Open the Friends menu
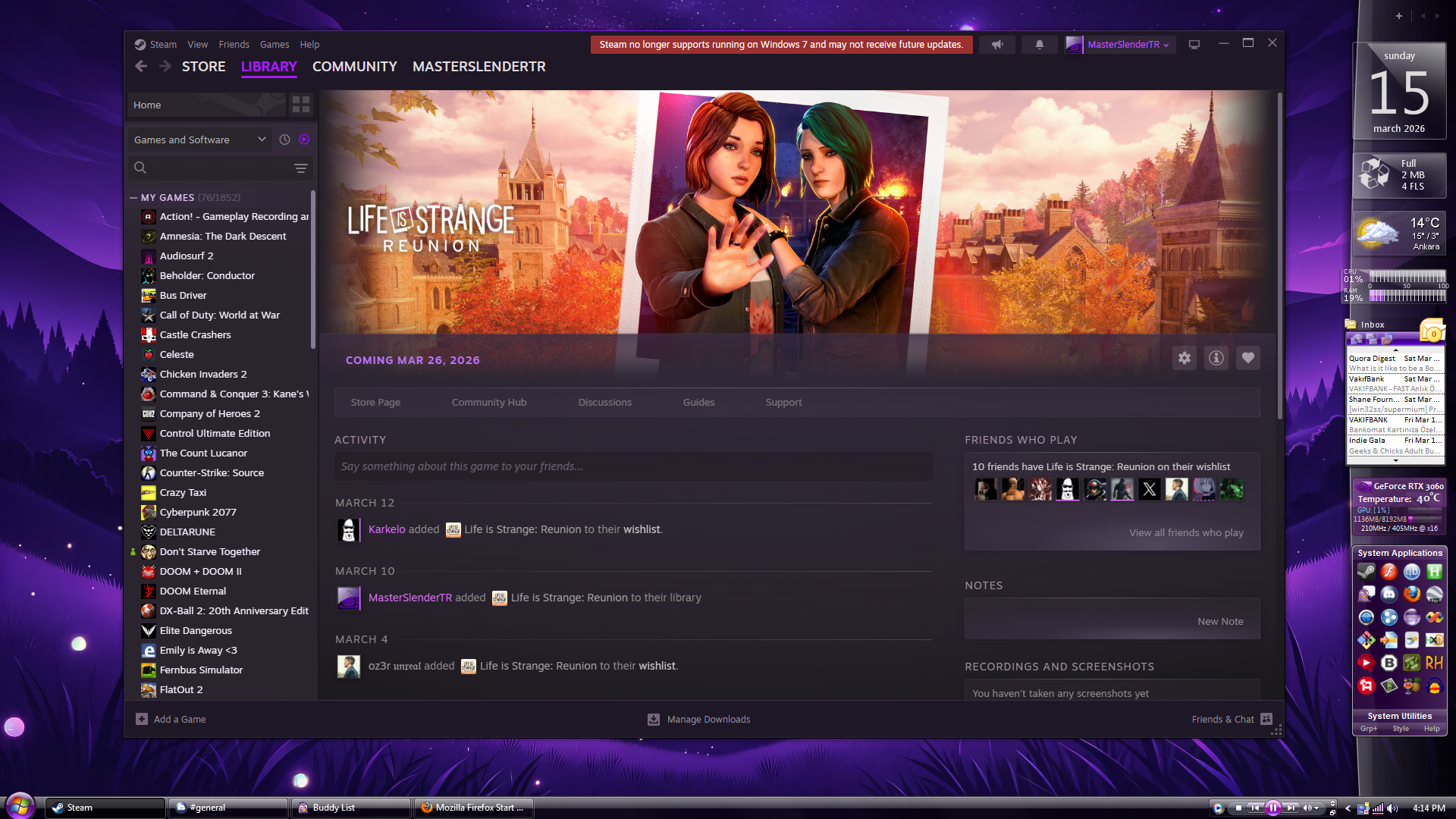The width and height of the screenshot is (1456, 819). [x=234, y=45]
